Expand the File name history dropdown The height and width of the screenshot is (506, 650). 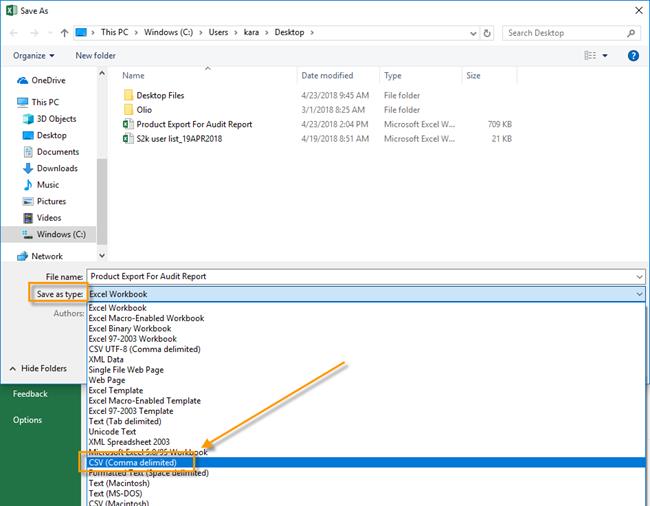[638, 276]
